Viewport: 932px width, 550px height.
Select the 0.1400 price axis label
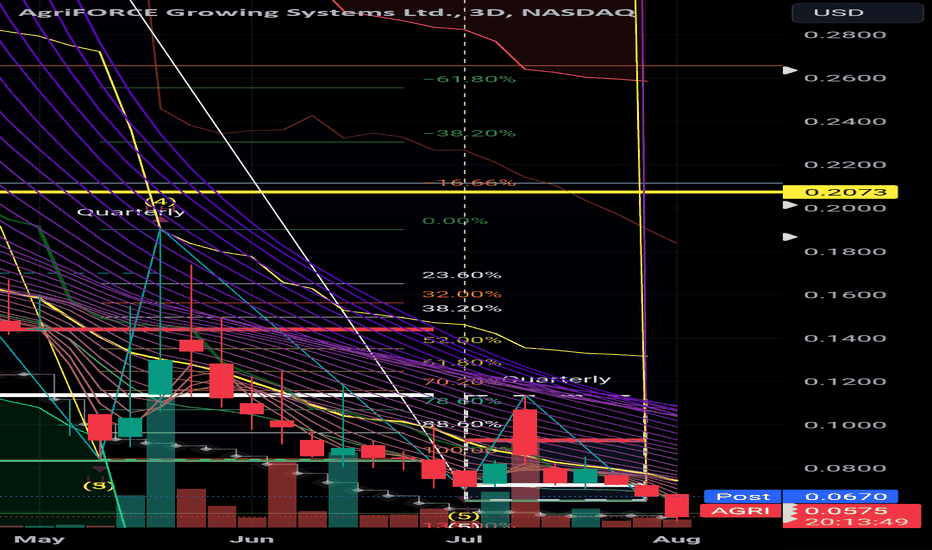click(845, 338)
